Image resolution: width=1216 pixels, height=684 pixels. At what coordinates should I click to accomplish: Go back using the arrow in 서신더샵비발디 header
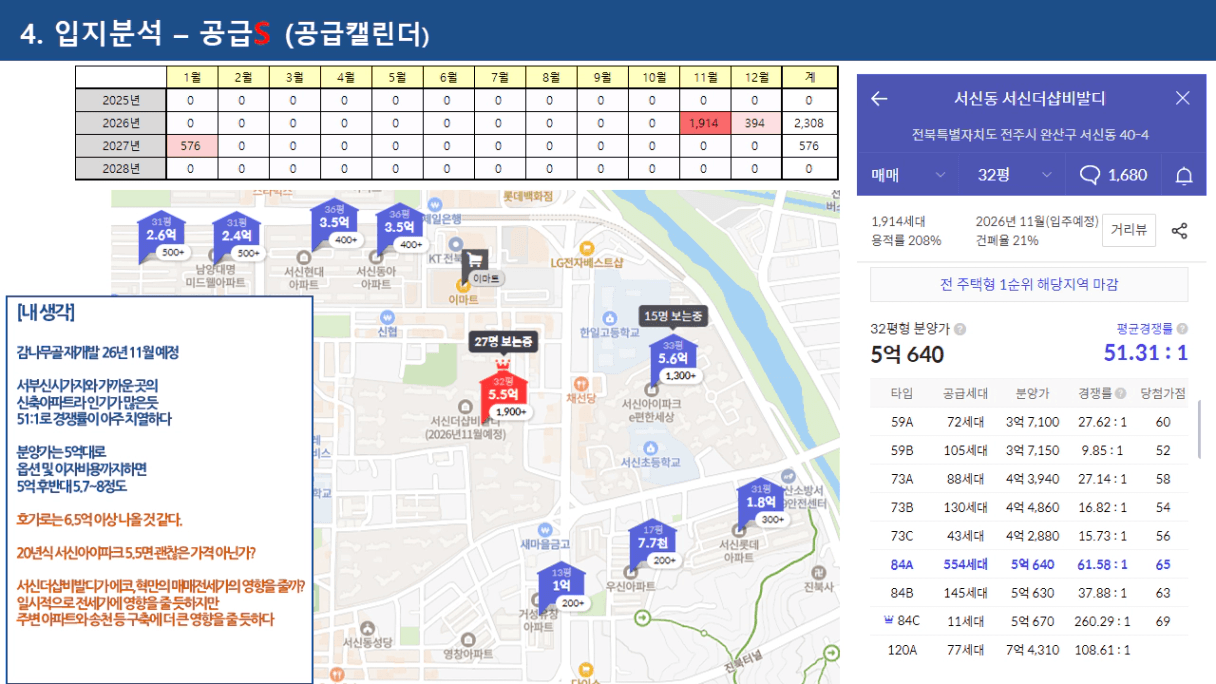coord(879,98)
